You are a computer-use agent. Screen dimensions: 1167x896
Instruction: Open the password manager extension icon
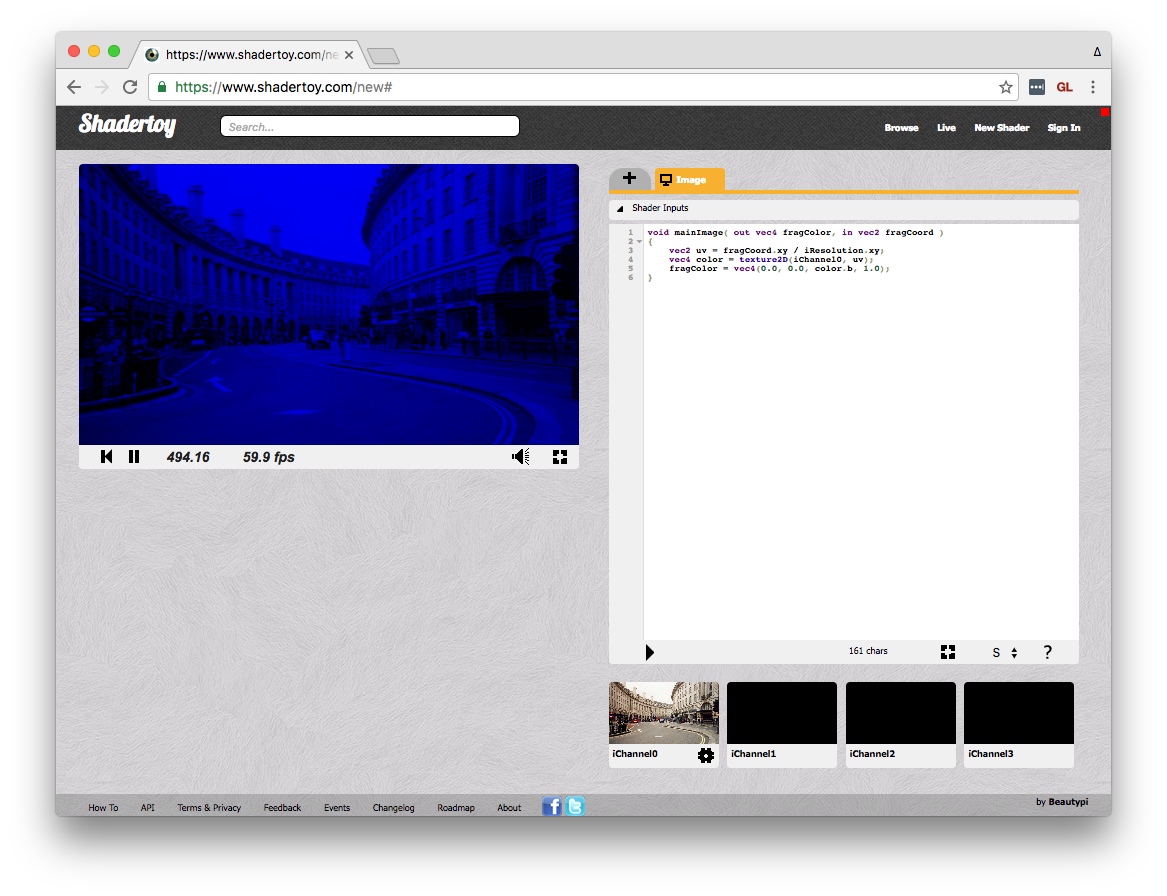point(1037,87)
